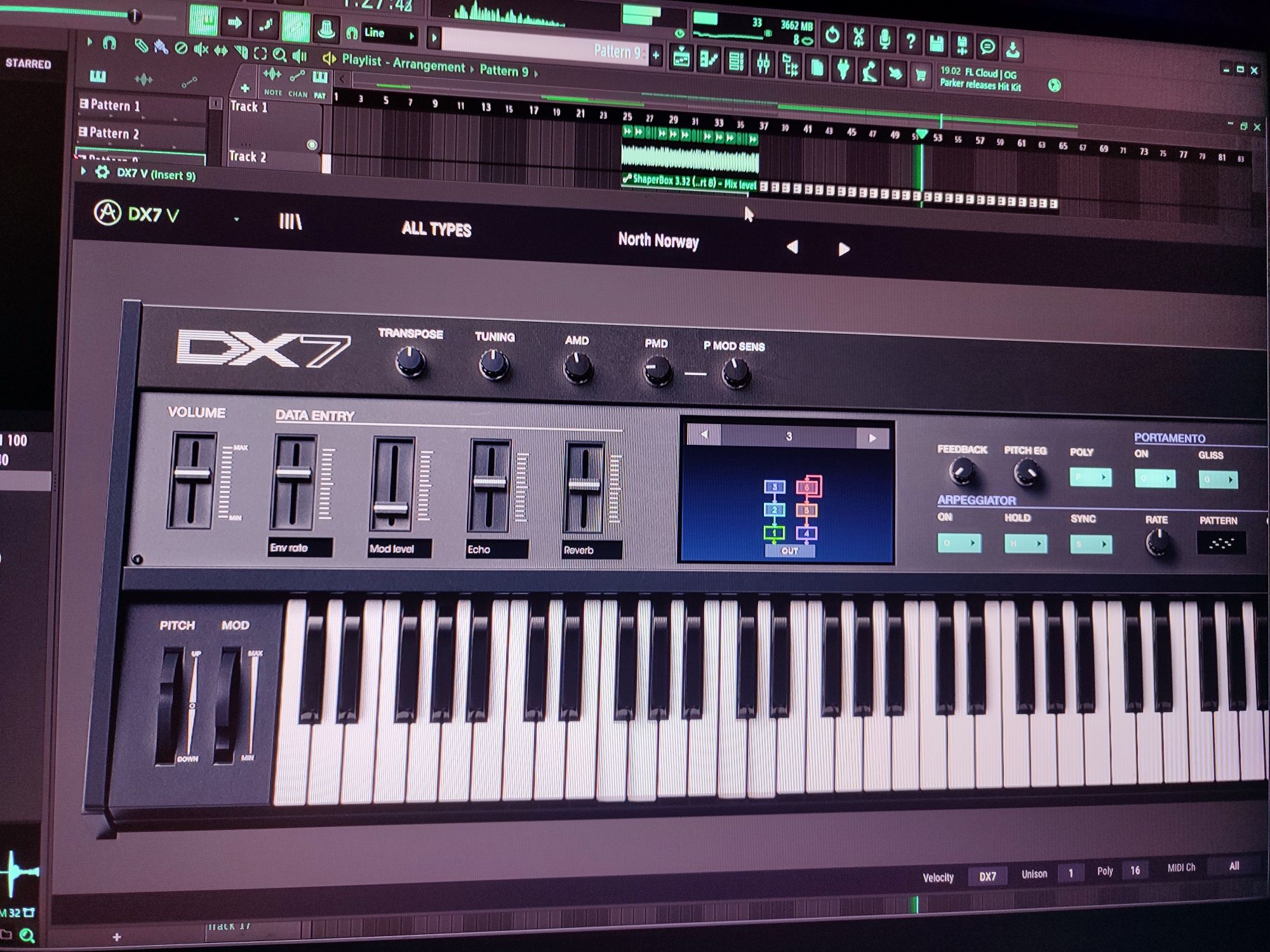Go to the next preset arrow
The image size is (1270, 952).
click(x=844, y=249)
